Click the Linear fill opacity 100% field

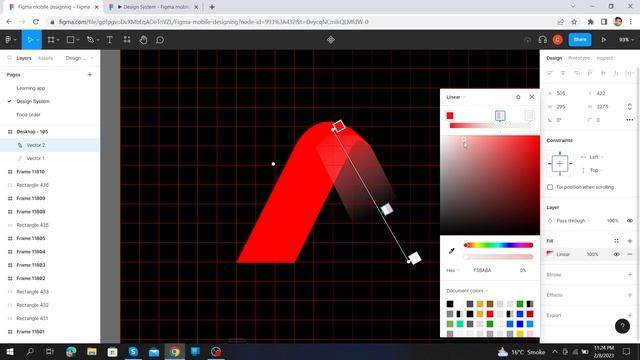tap(592, 254)
